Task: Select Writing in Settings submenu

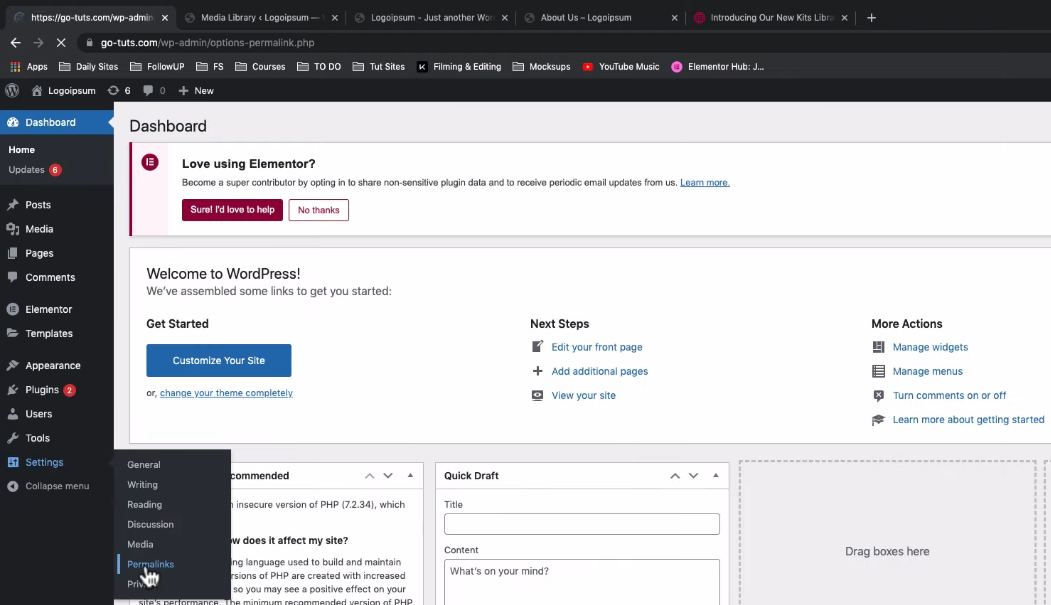Action: coord(143,484)
